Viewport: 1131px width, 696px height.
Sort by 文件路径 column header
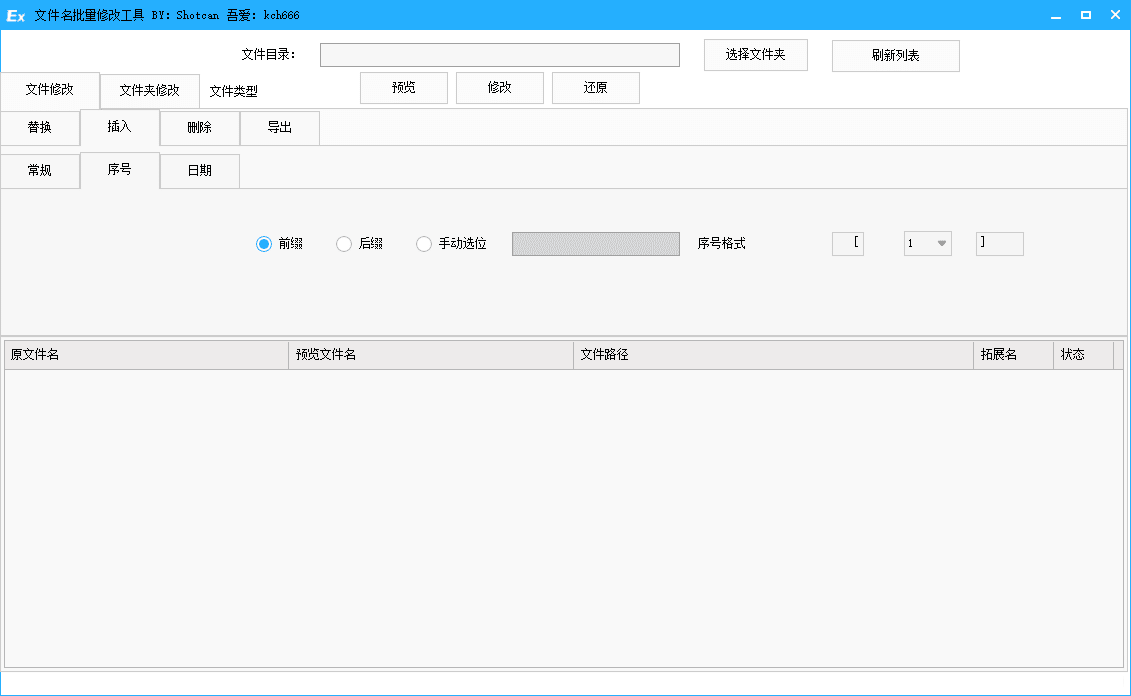point(774,355)
